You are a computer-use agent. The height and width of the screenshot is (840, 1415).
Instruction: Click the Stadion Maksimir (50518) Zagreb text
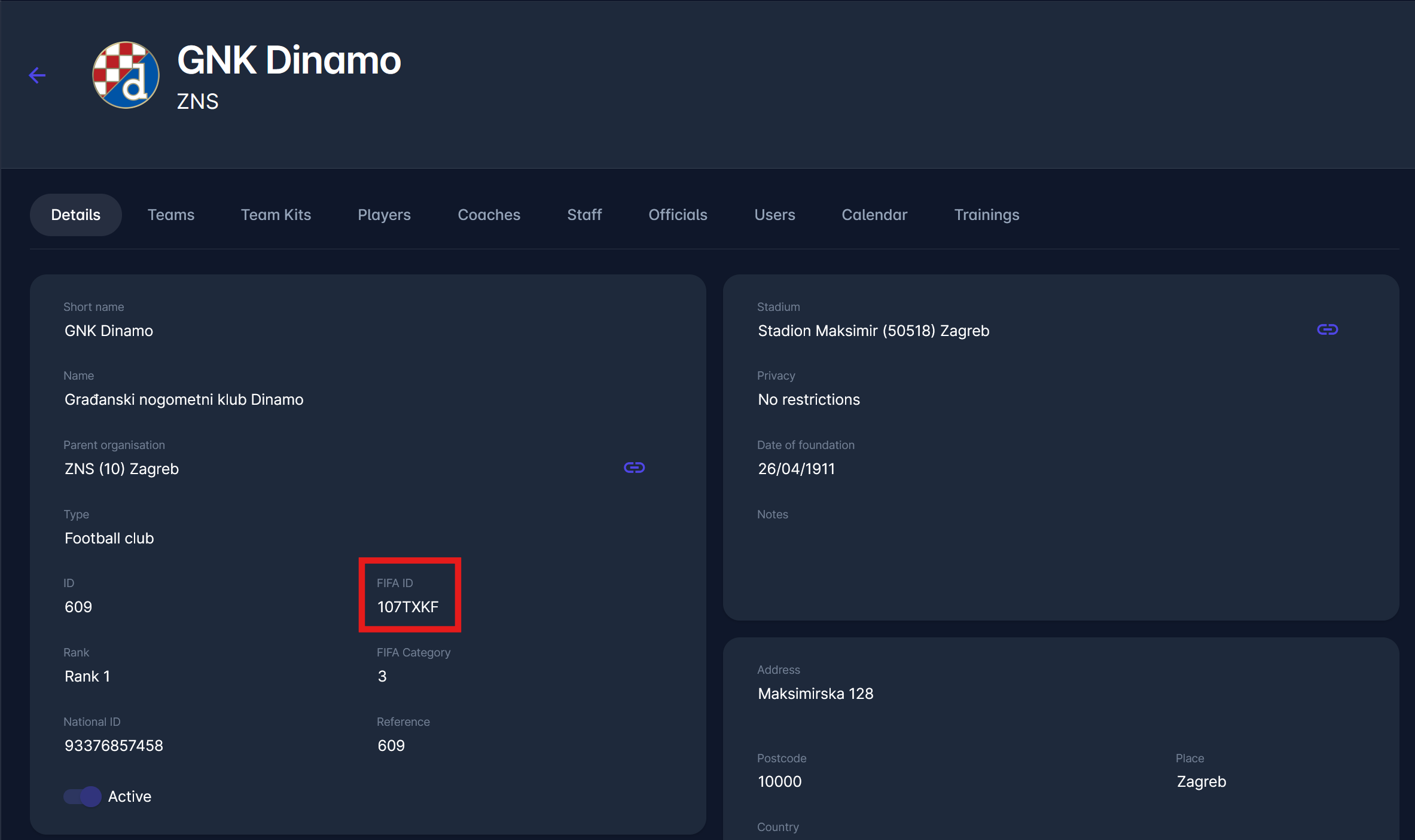click(873, 331)
